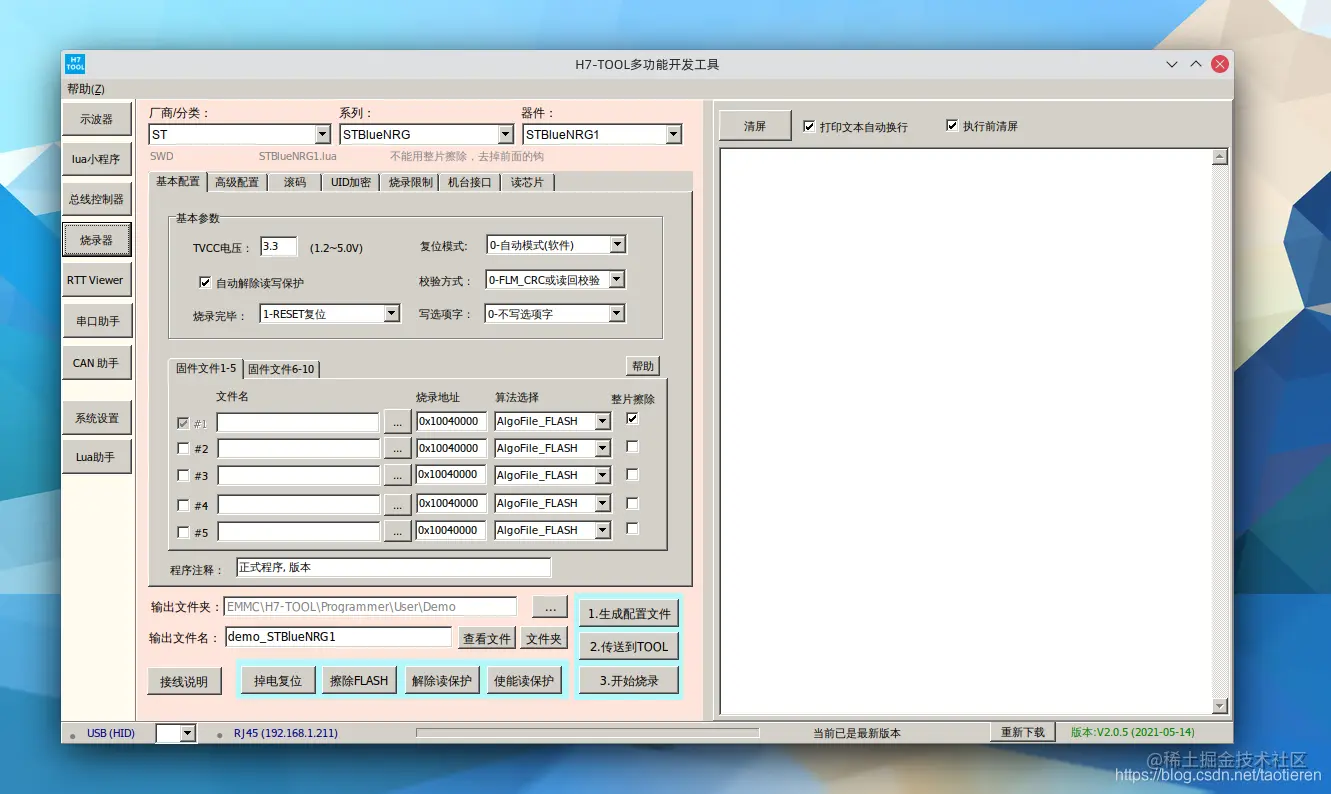Open the 烧录完毕 RESET复位 dropdown

tap(391, 314)
